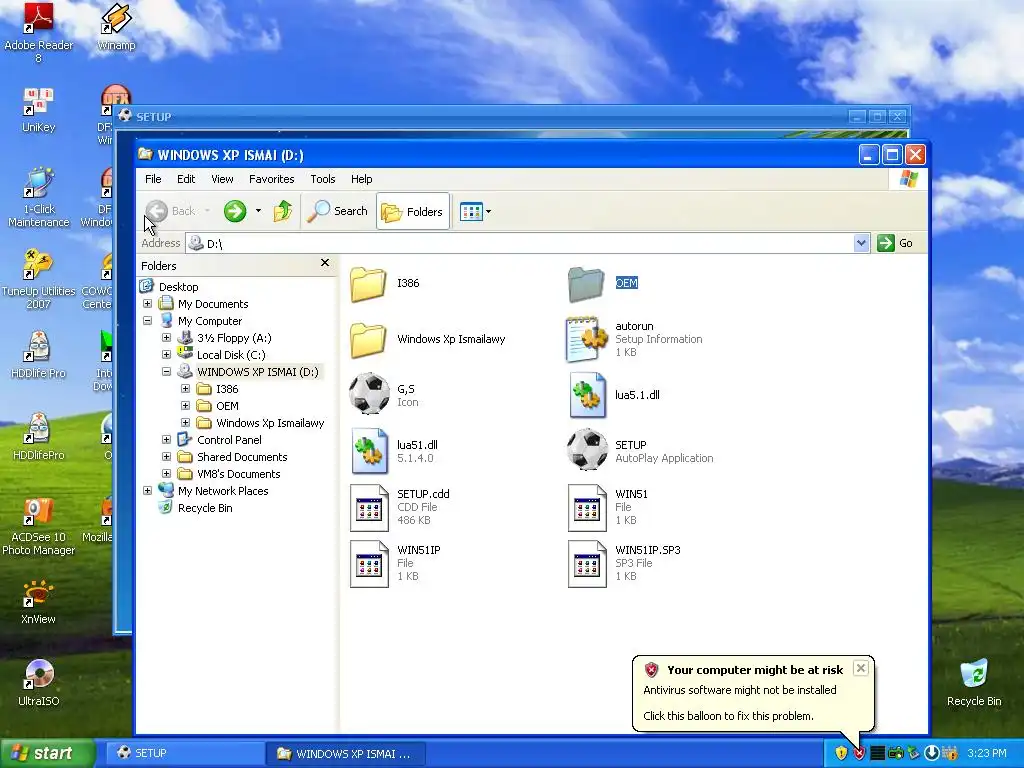Select the WIN51IP file icon
Screen dimensions: 1024x768
[x=369, y=564]
